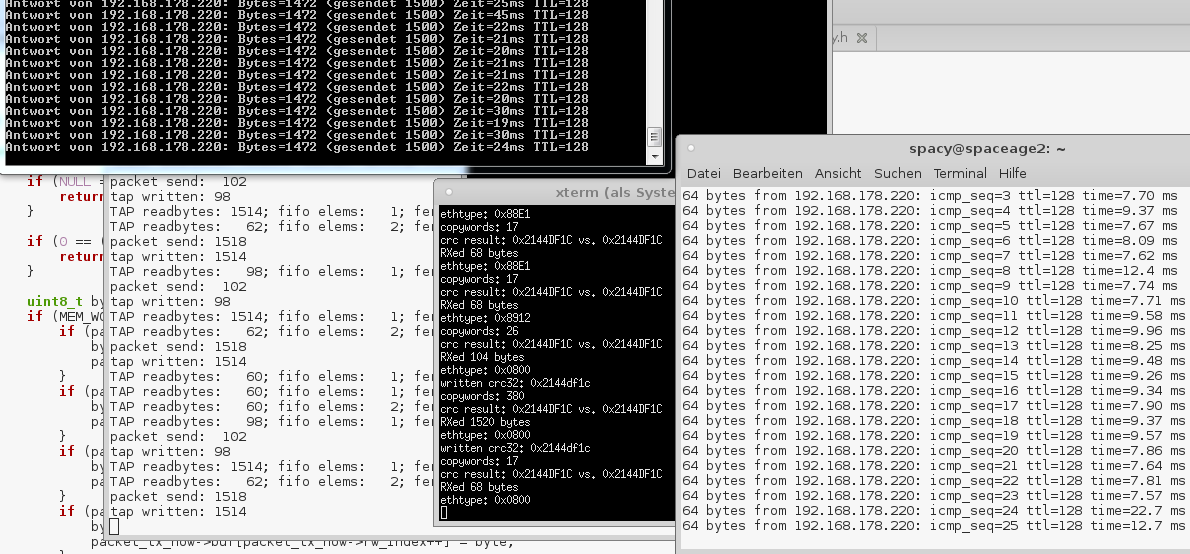Open the Datei menu in spacy terminal
The height and width of the screenshot is (554, 1190).
tap(704, 174)
